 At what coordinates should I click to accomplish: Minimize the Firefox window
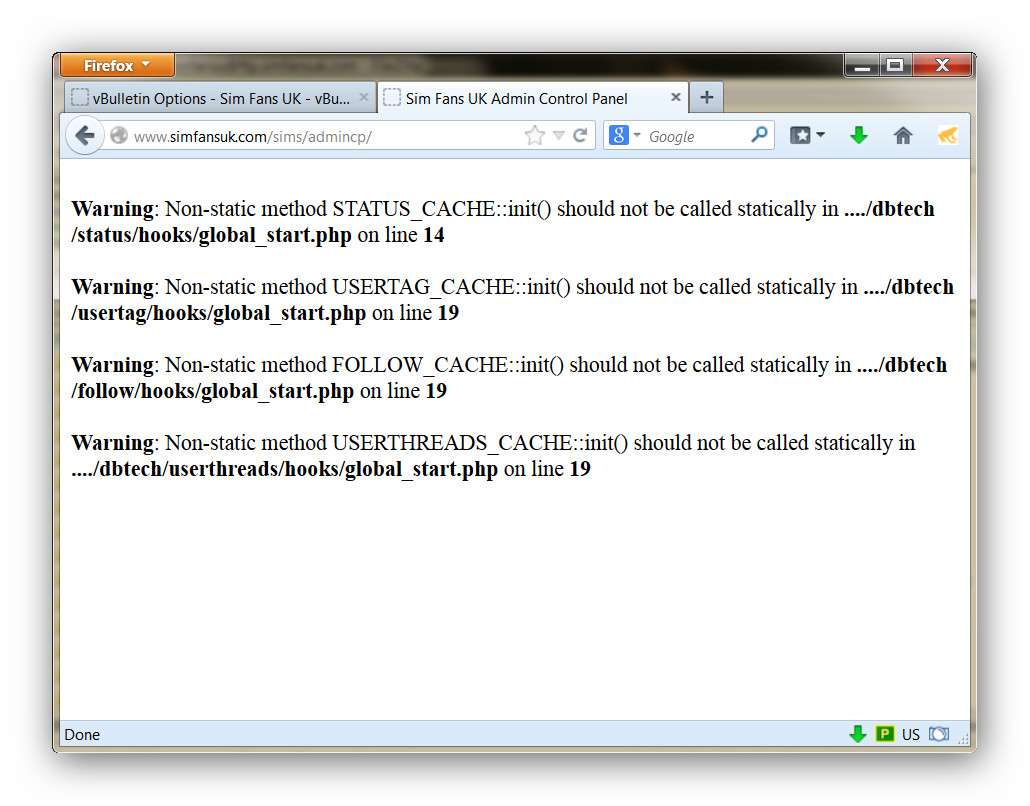(862, 65)
